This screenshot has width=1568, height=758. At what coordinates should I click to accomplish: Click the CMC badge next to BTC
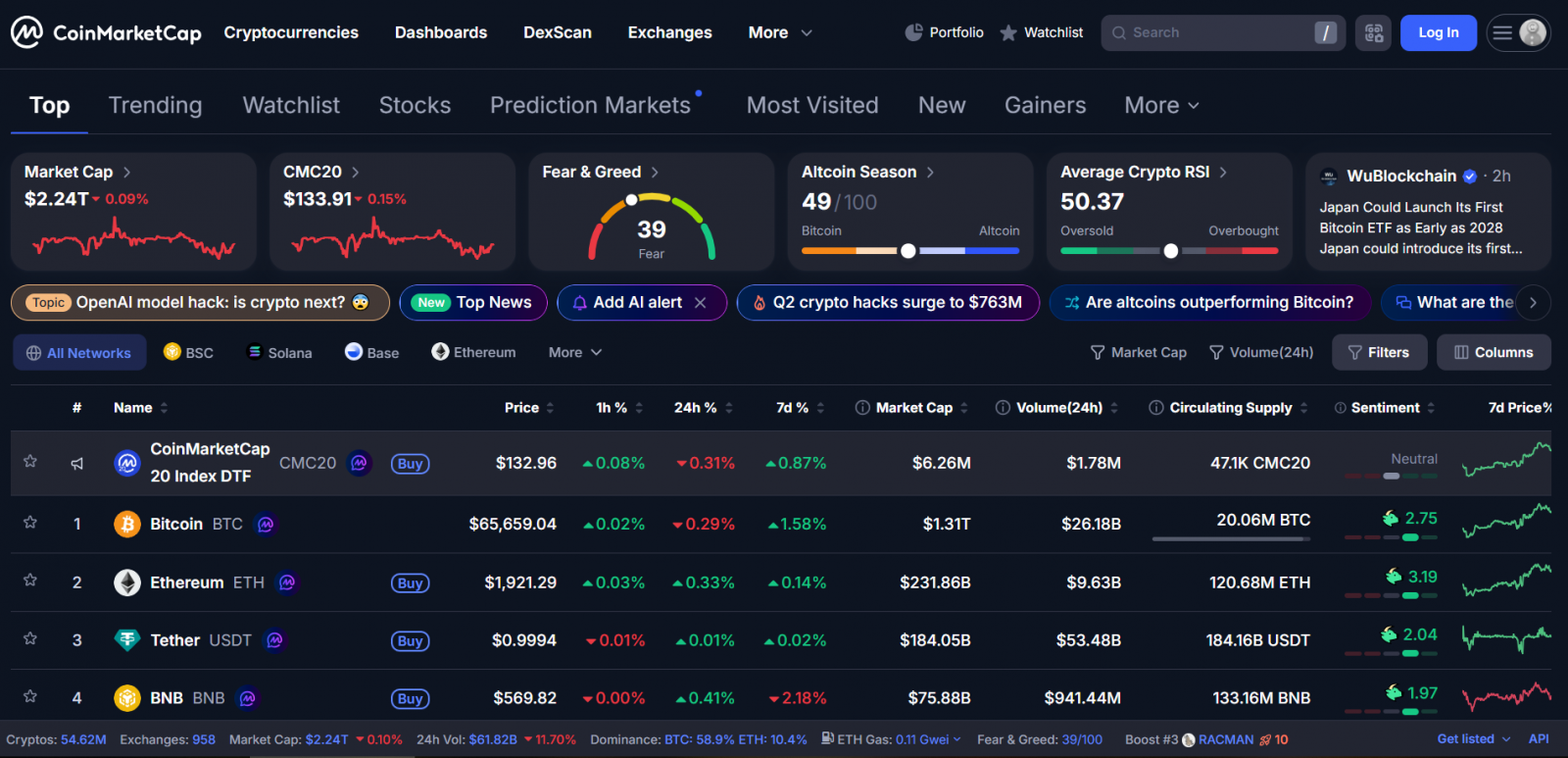266,525
